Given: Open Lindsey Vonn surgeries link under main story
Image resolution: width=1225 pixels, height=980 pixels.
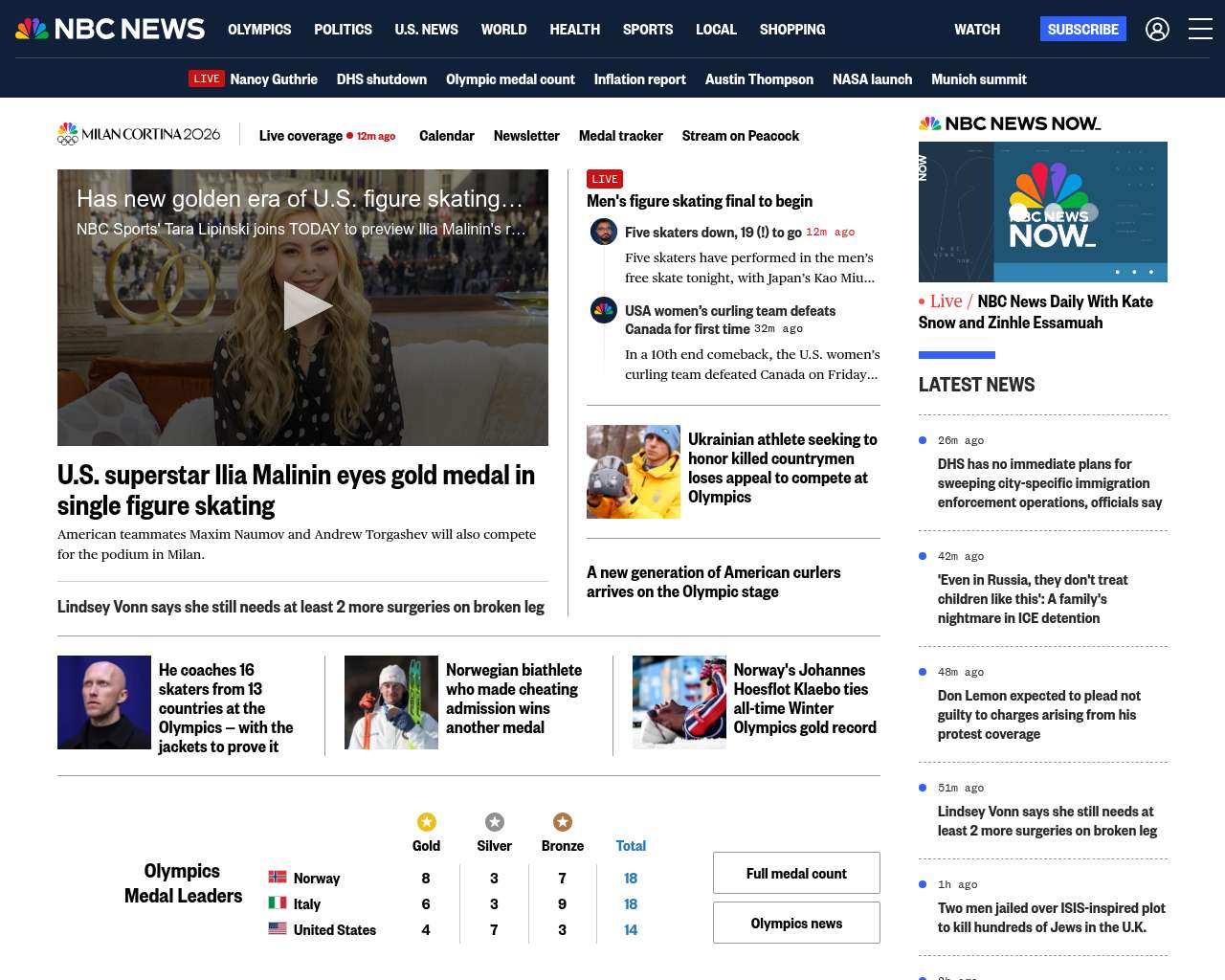Looking at the screenshot, I should [x=301, y=607].
